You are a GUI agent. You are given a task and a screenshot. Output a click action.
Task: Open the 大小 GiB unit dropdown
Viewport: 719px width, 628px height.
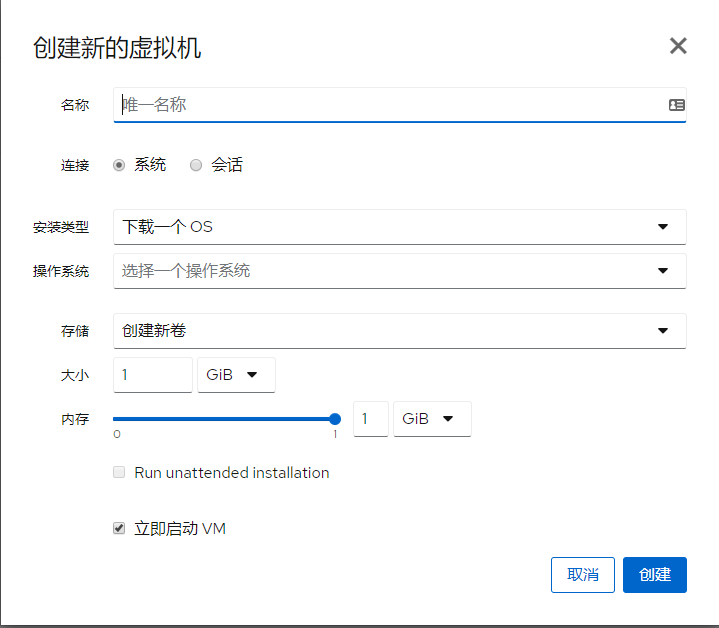(236, 374)
